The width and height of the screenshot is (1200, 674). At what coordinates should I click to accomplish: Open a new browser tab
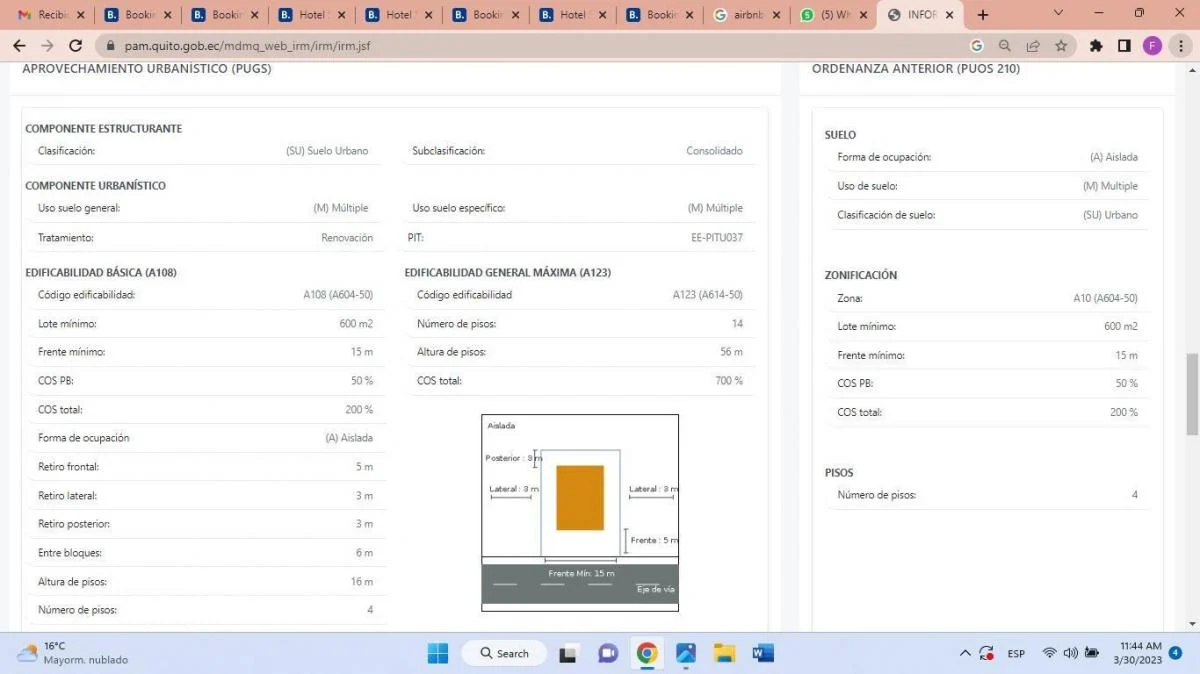coord(983,15)
